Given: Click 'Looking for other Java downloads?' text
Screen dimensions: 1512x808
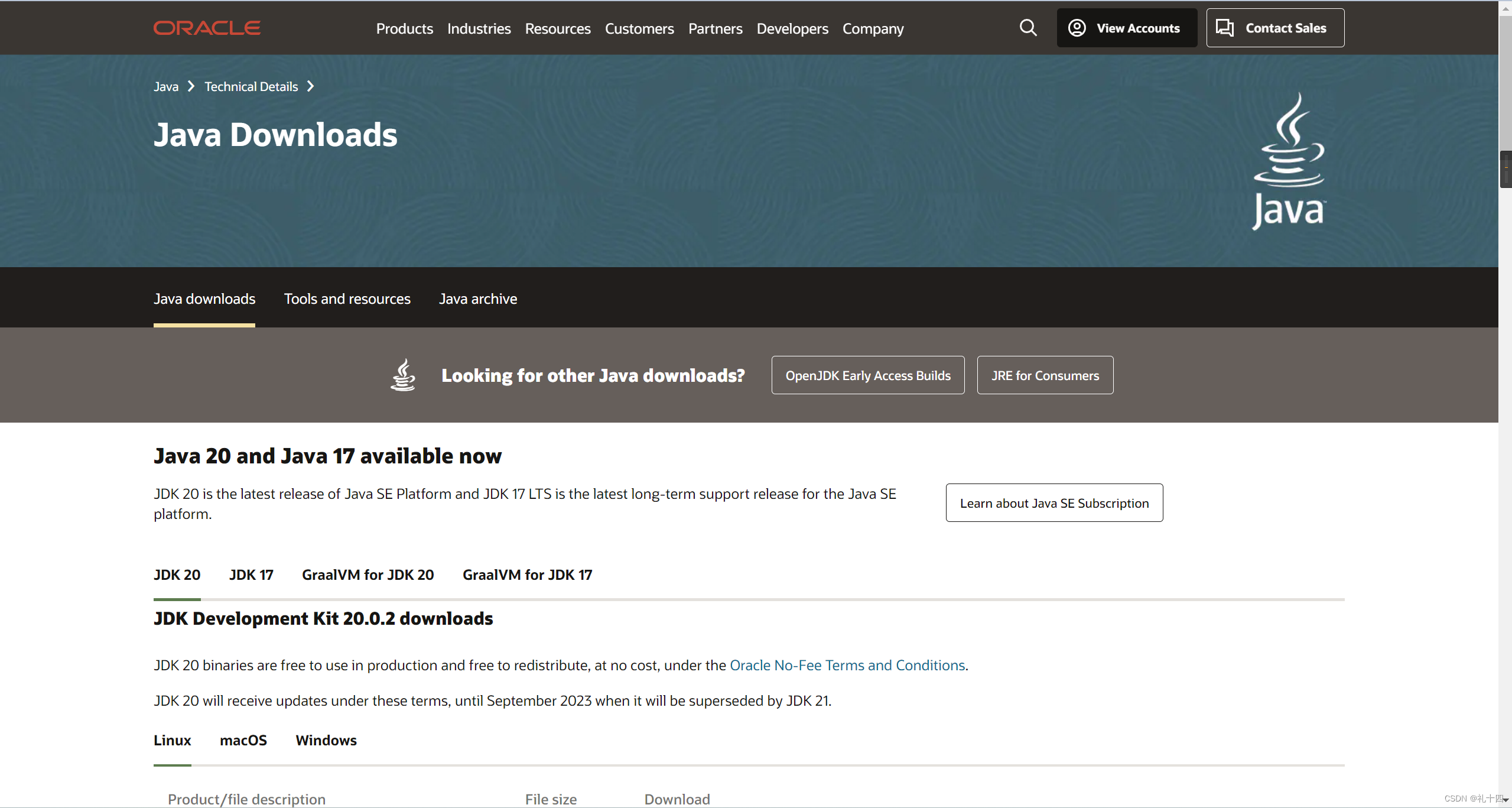Looking at the screenshot, I should coord(593,375).
